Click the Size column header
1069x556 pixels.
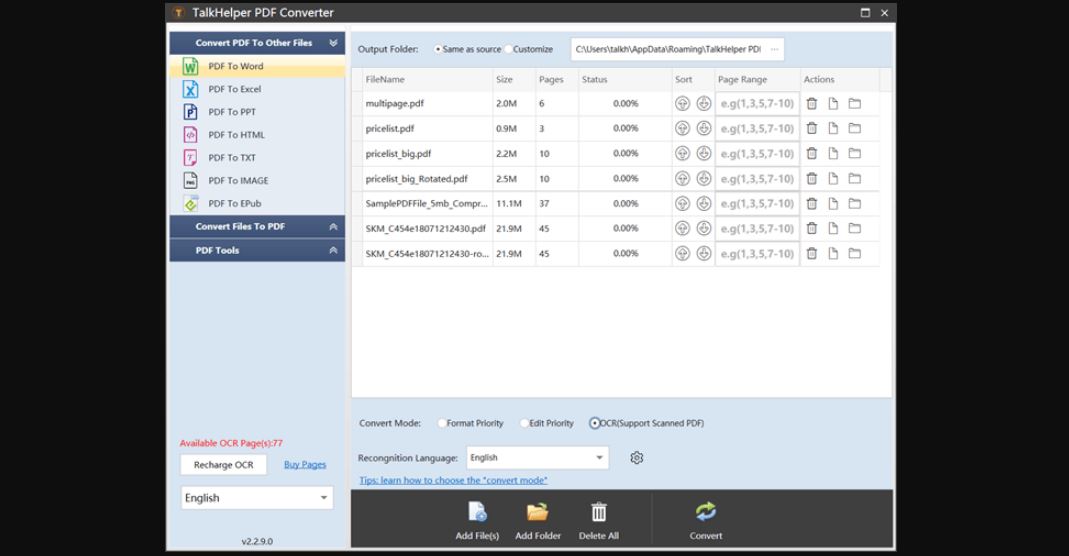point(514,80)
